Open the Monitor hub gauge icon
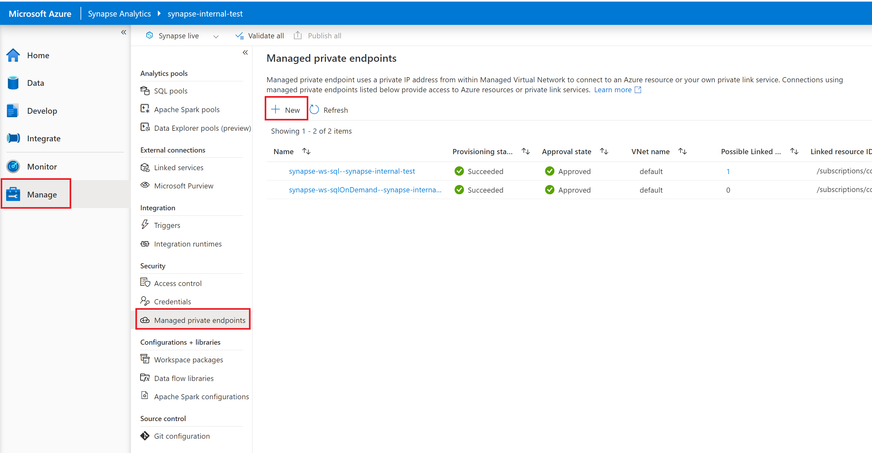 pyautogui.click(x=13, y=166)
